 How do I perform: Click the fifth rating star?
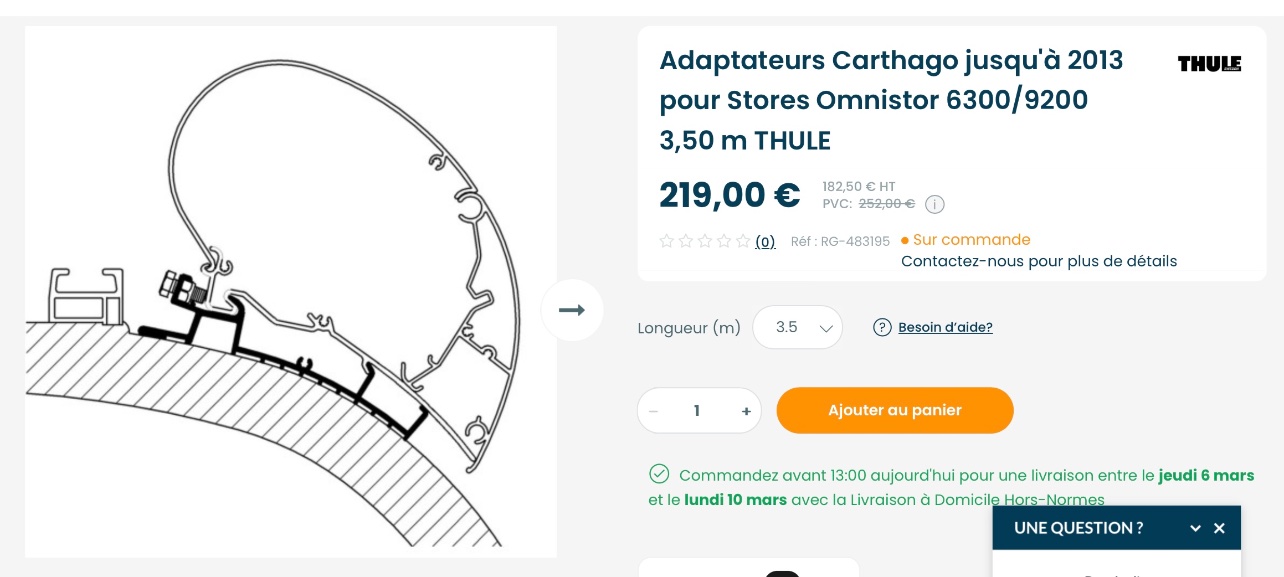[743, 241]
